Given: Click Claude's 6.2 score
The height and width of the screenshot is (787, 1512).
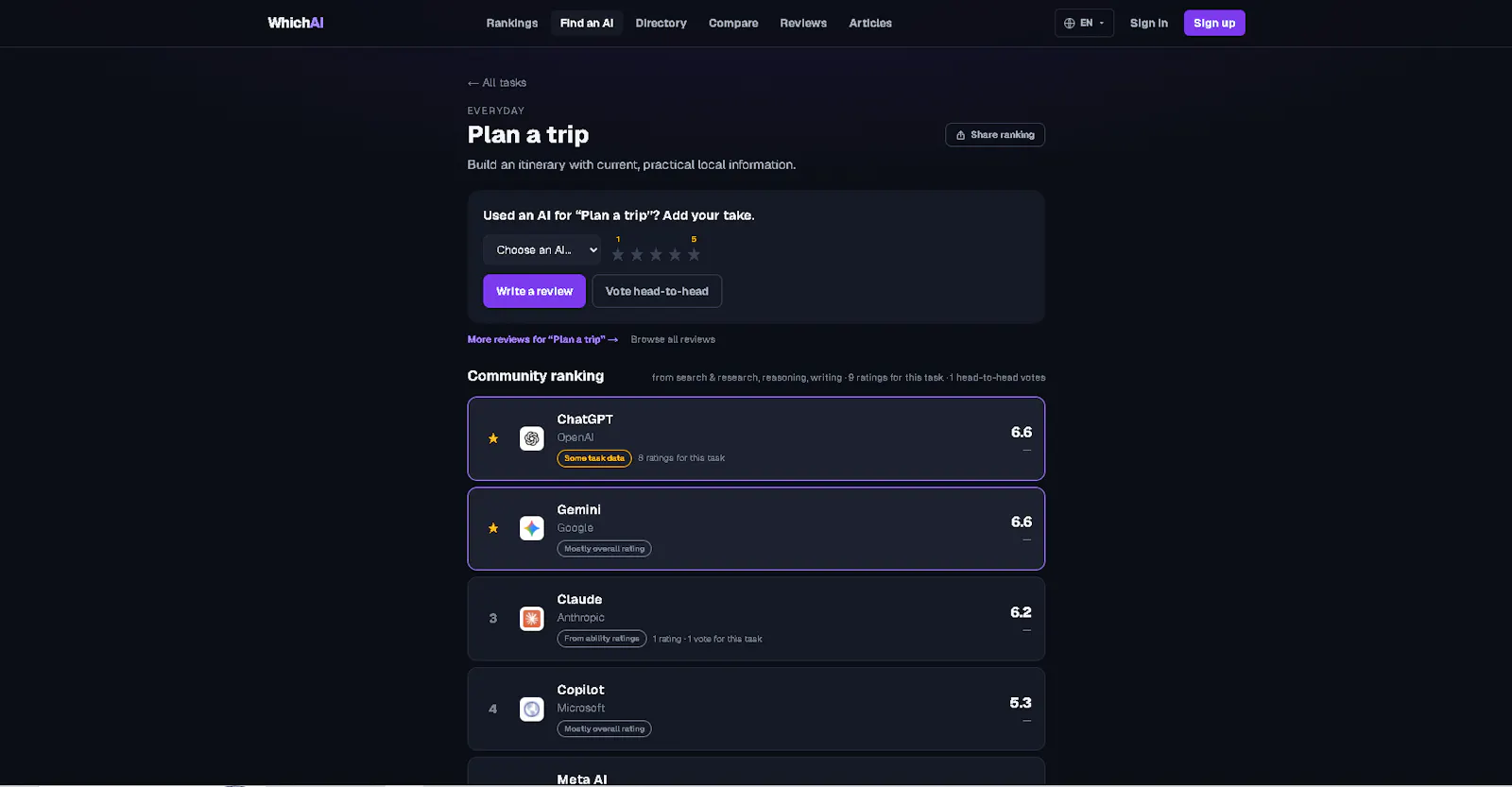Looking at the screenshot, I should (1021, 612).
